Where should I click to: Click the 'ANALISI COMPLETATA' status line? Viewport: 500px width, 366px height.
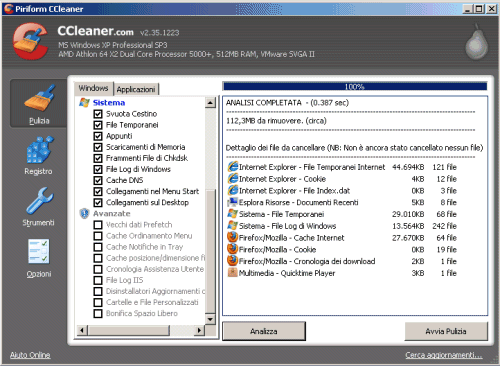pyautogui.click(x=287, y=103)
